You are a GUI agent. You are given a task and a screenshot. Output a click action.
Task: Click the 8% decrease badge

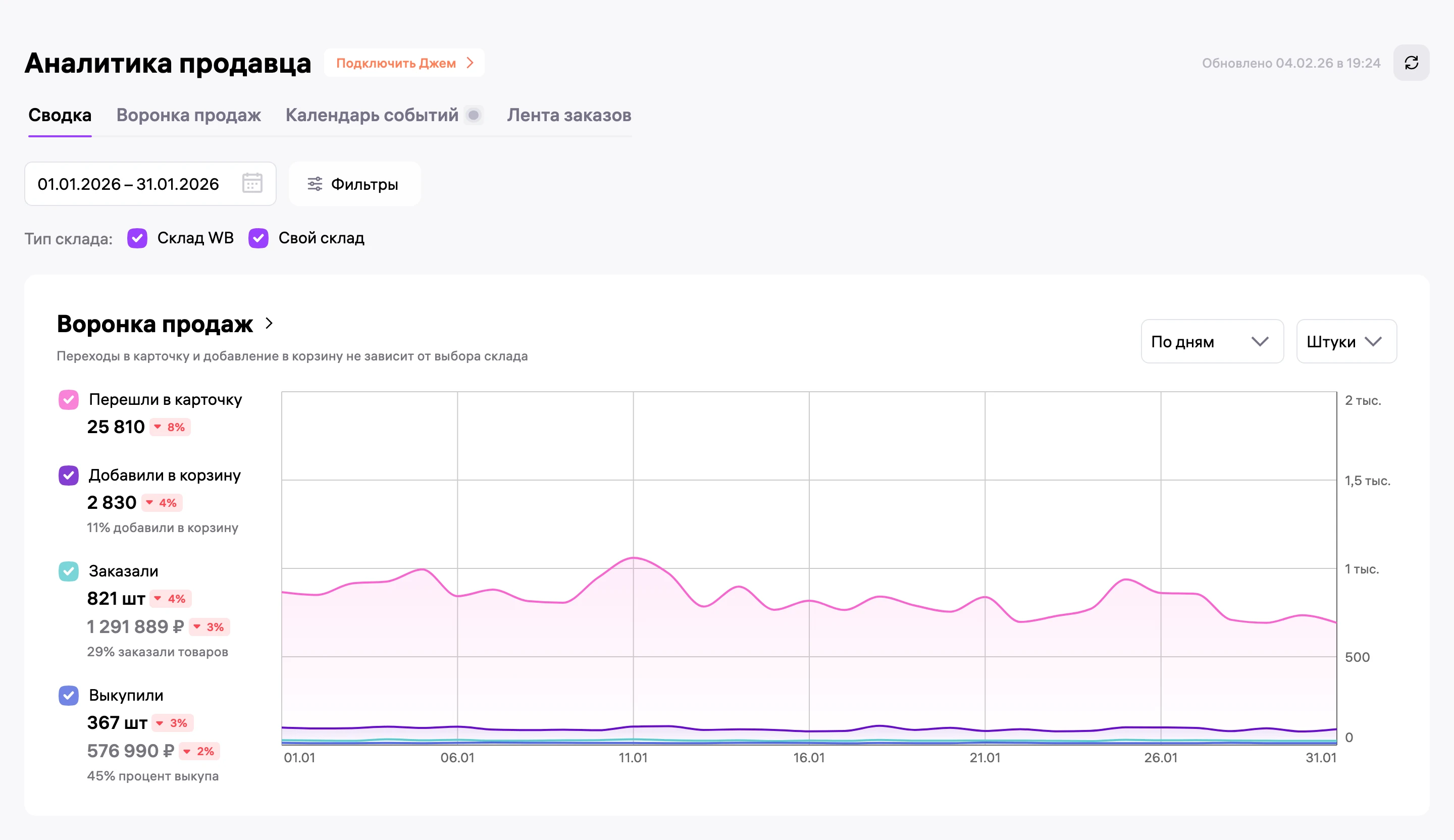coord(170,427)
